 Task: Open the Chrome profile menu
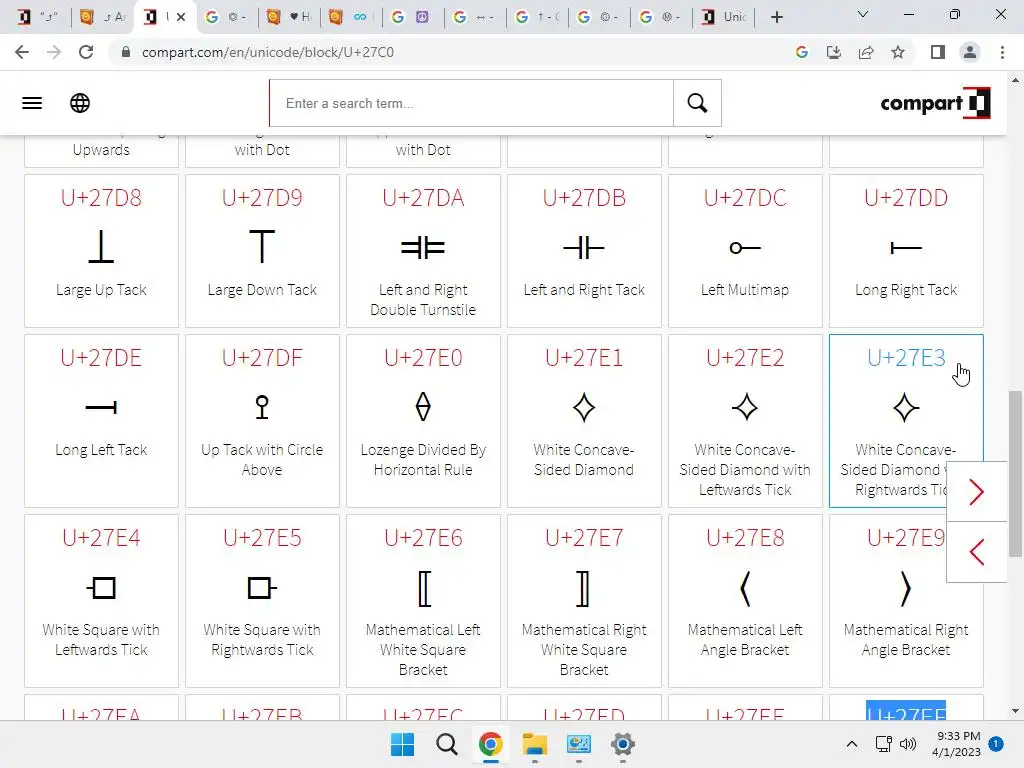coord(970,52)
